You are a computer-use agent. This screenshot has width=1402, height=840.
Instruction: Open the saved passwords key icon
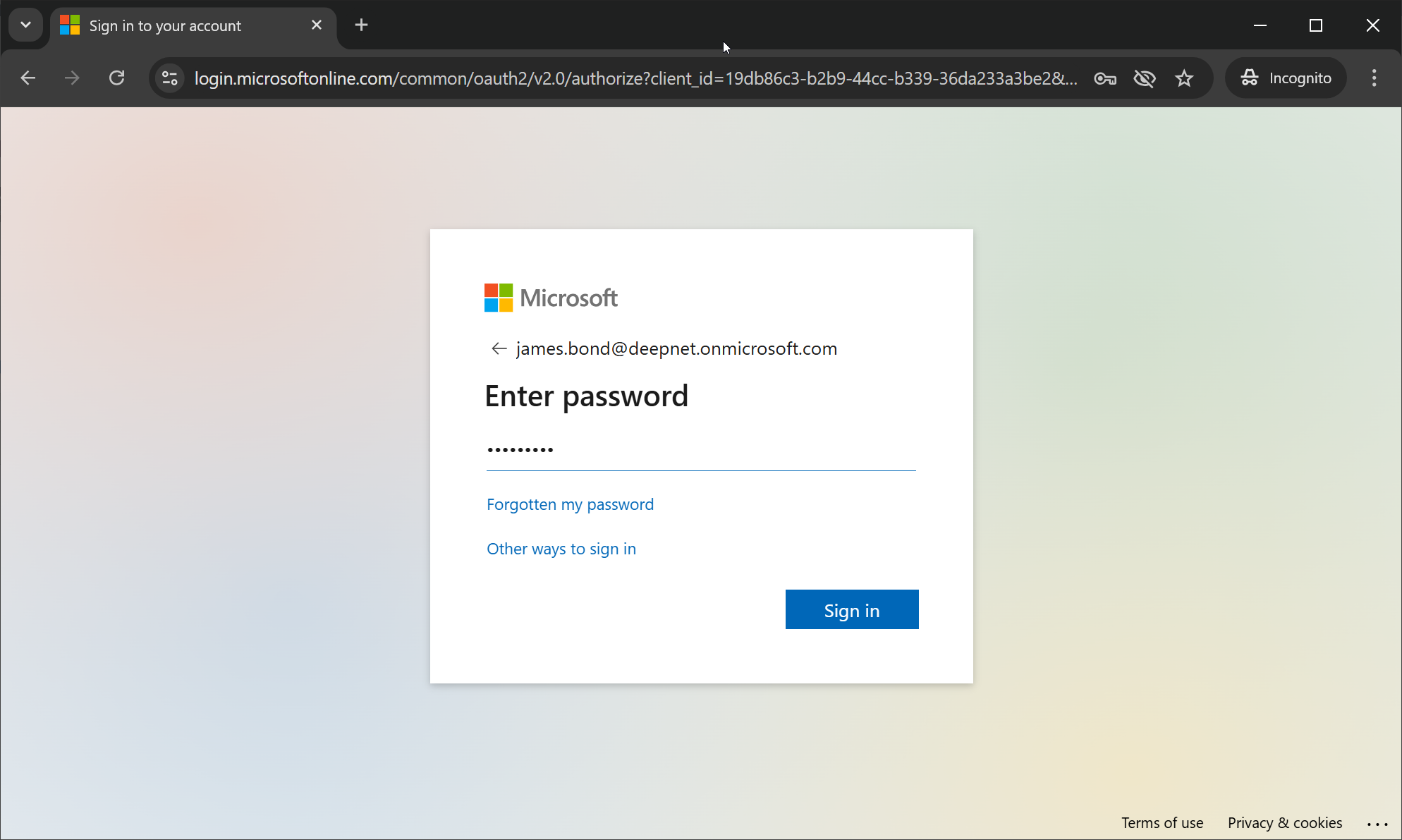pos(1104,78)
